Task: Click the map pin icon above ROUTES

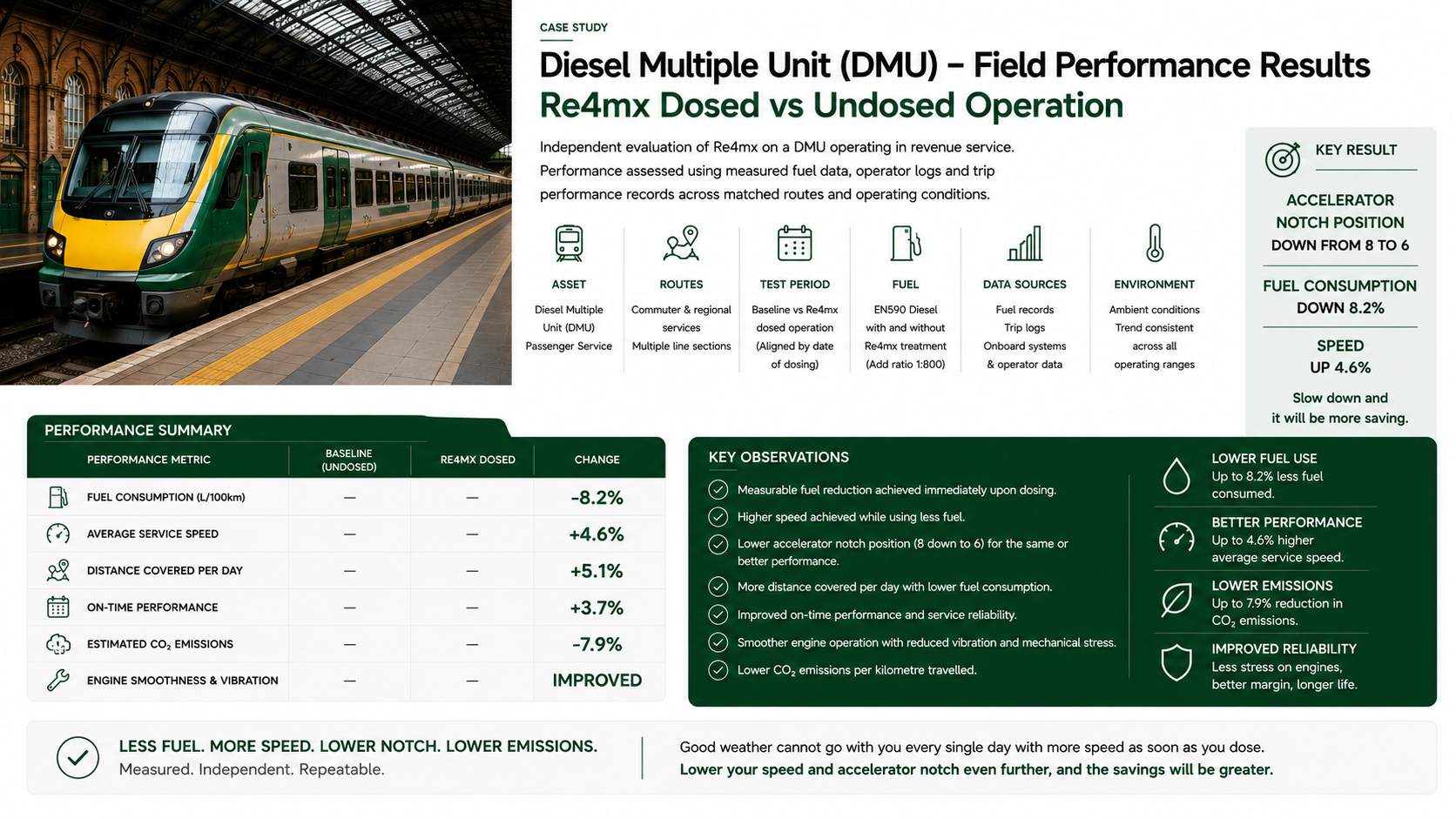Action: tap(681, 244)
